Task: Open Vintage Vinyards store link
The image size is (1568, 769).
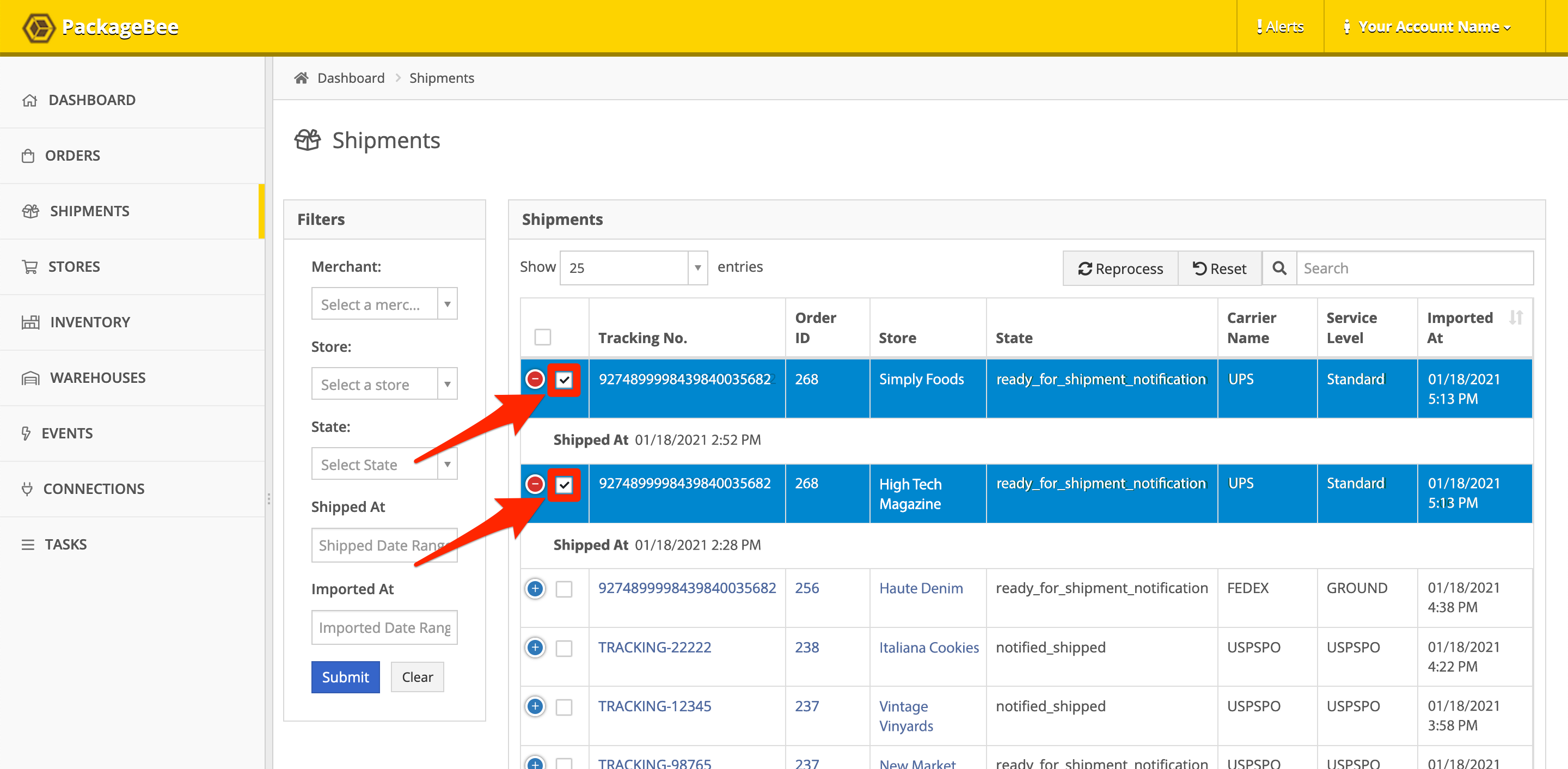Action: tap(906, 716)
